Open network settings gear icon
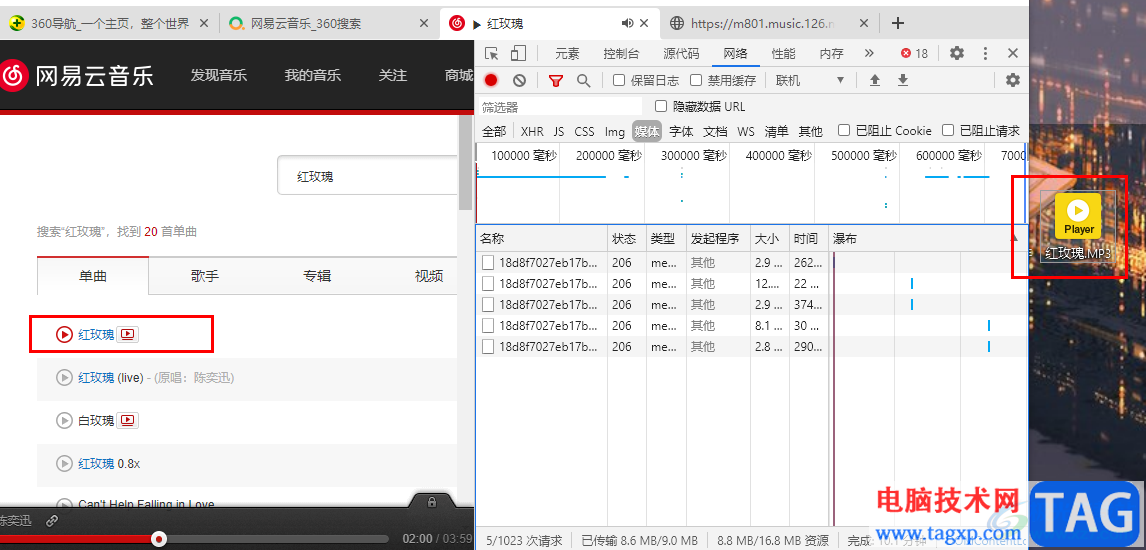The height and width of the screenshot is (550, 1146). tap(1012, 80)
